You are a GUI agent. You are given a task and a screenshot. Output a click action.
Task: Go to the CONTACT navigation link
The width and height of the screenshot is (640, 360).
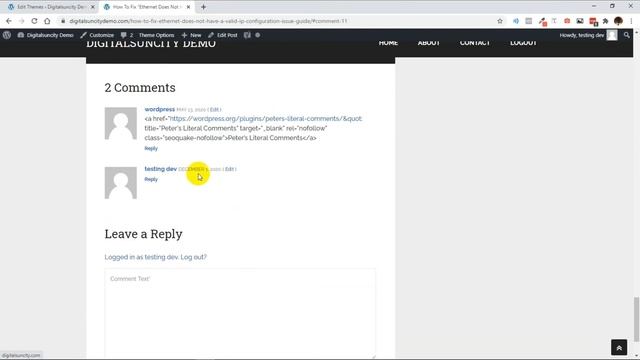475,43
